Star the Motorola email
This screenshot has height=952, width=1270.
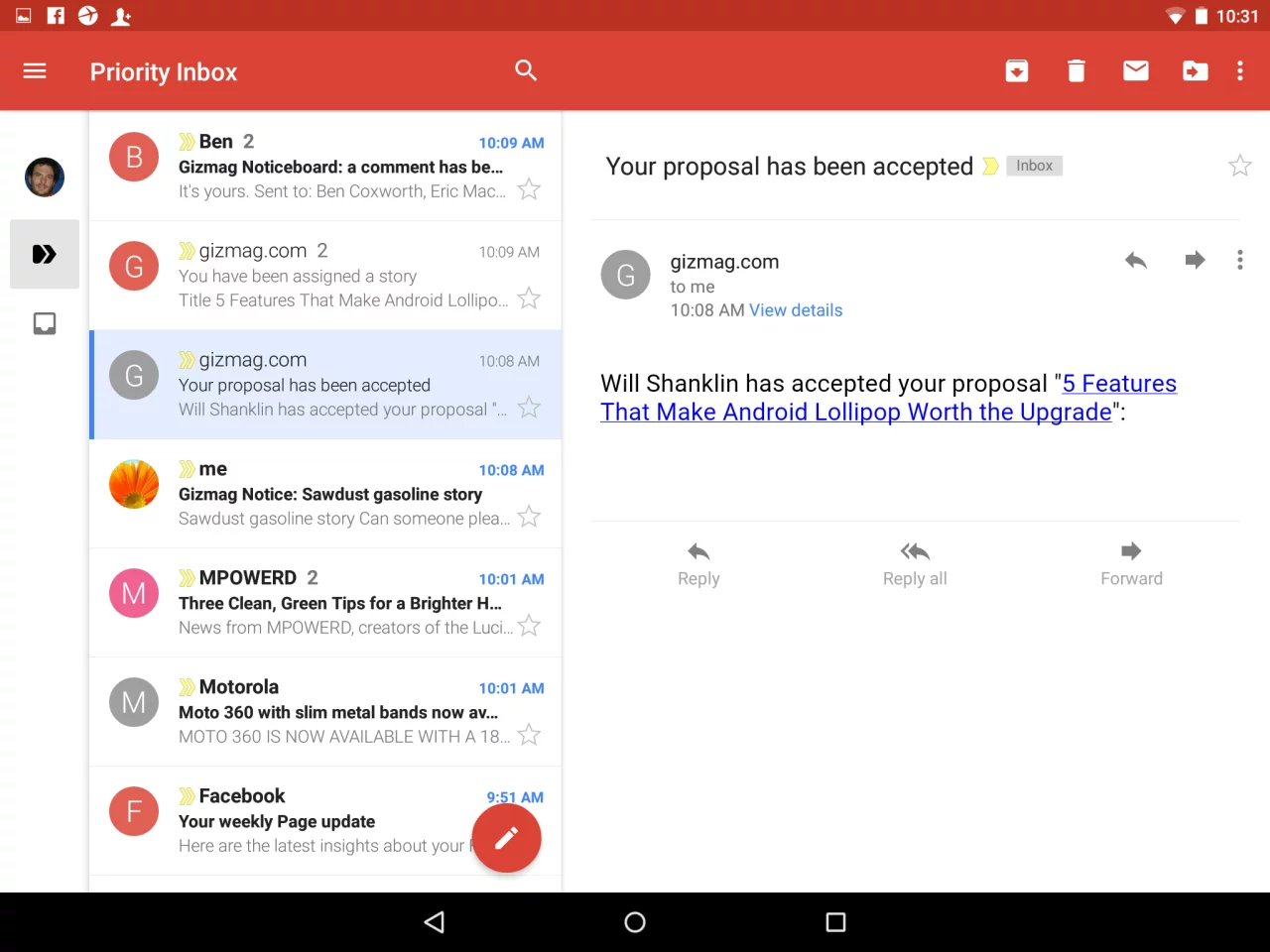pos(529,735)
